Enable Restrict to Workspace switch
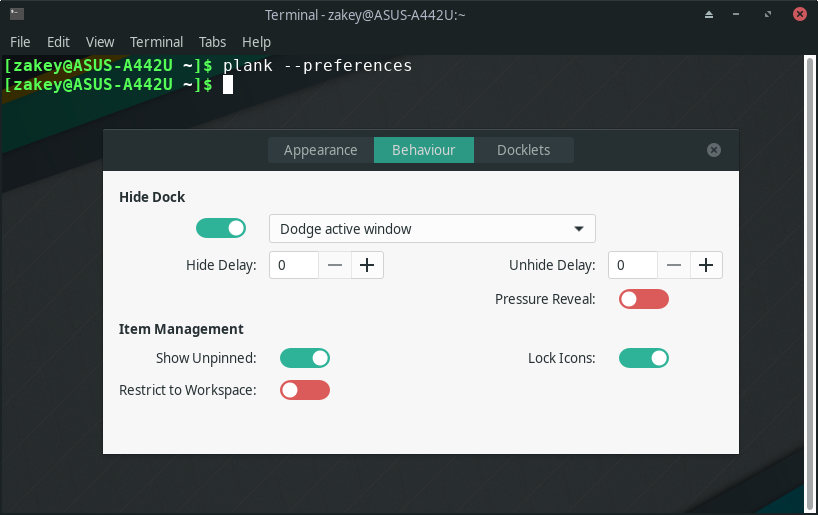The image size is (818, 515). [305, 390]
